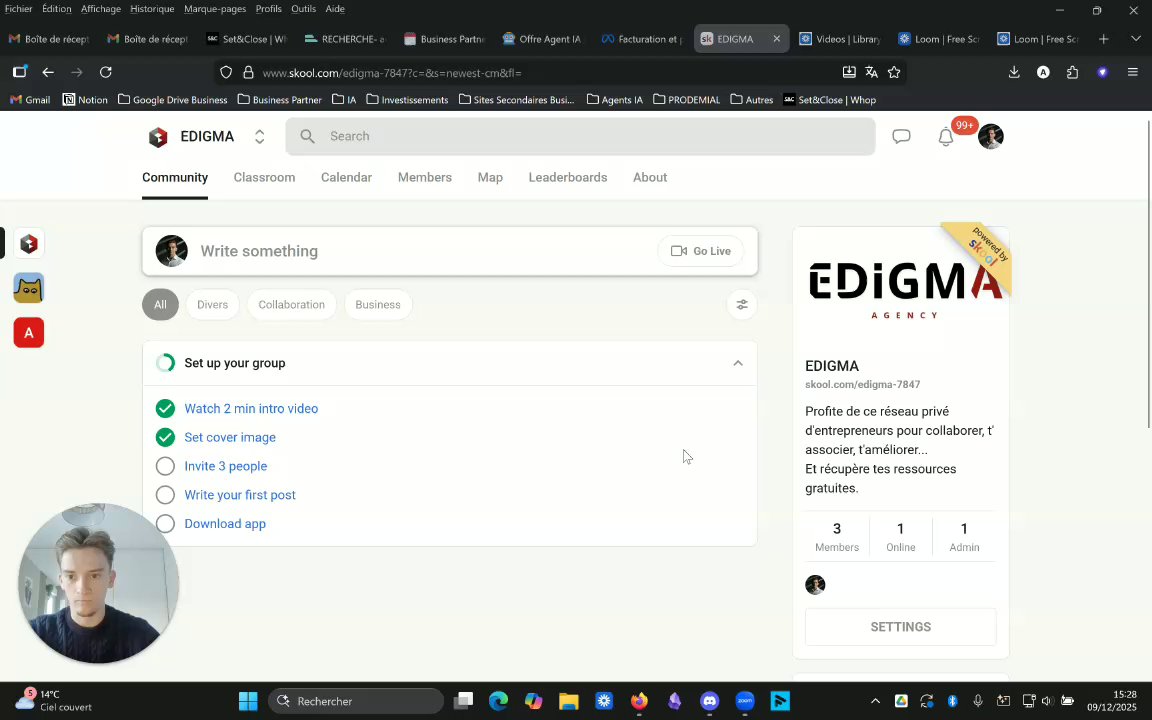1152x720 pixels.
Task: Click the checked circle for Watch intro video
Action: coord(165,408)
